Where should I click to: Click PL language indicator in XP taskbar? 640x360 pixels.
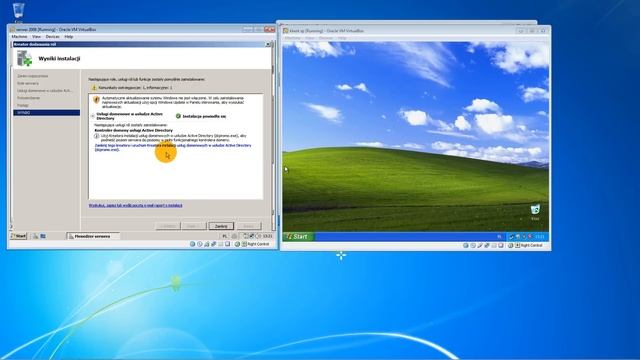[499, 237]
